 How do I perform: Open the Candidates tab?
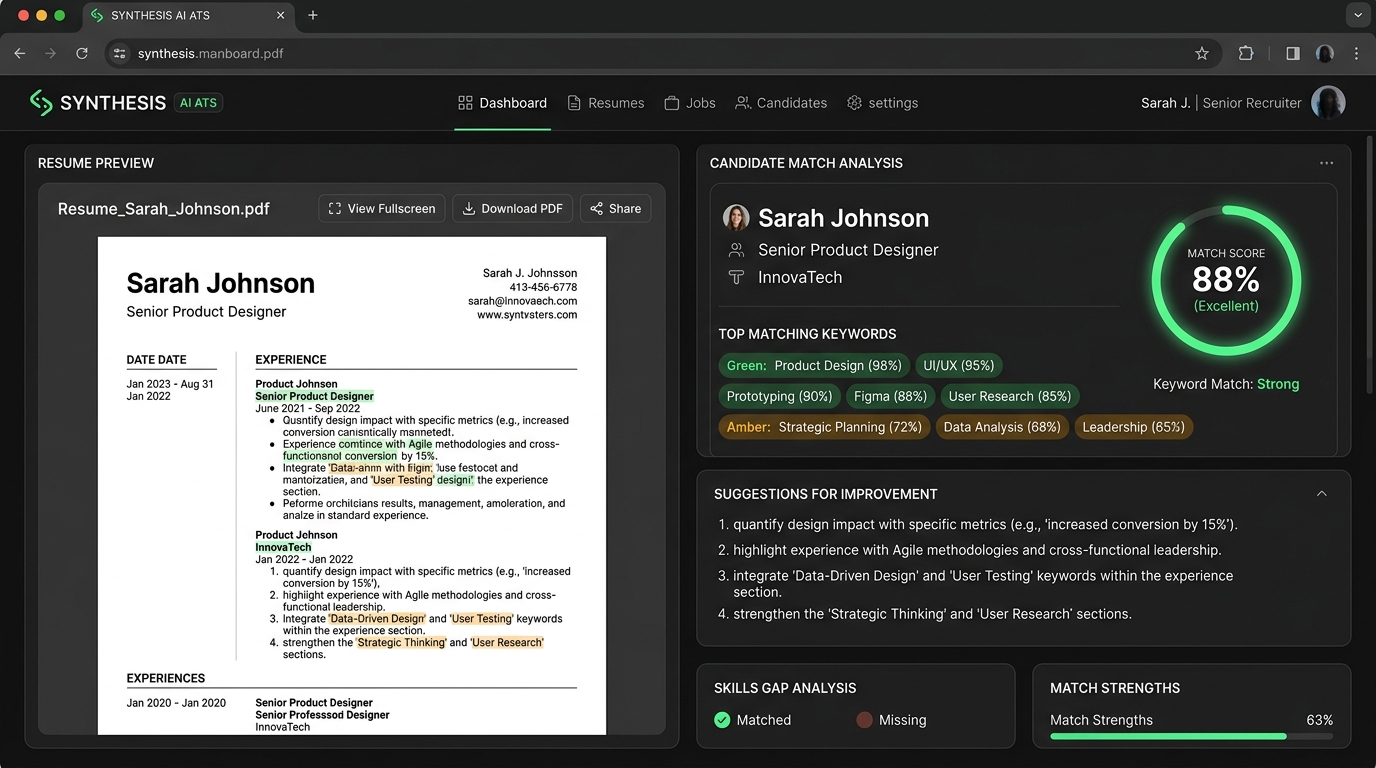pyautogui.click(x=781, y=103)
